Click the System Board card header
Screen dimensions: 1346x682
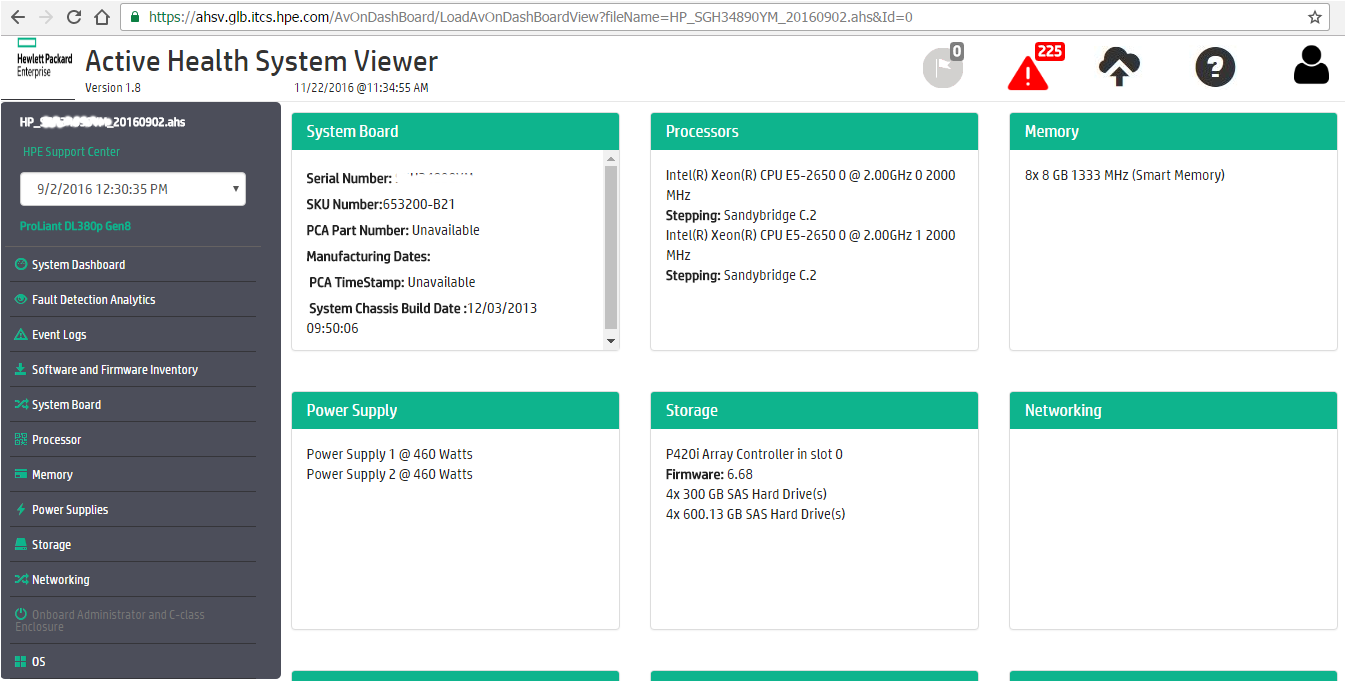coord(455,131)
